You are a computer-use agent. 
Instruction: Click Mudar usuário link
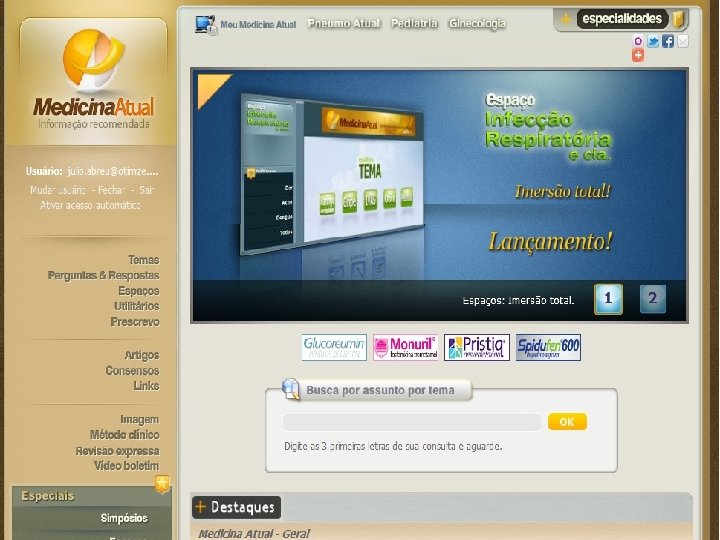[58, 190]
